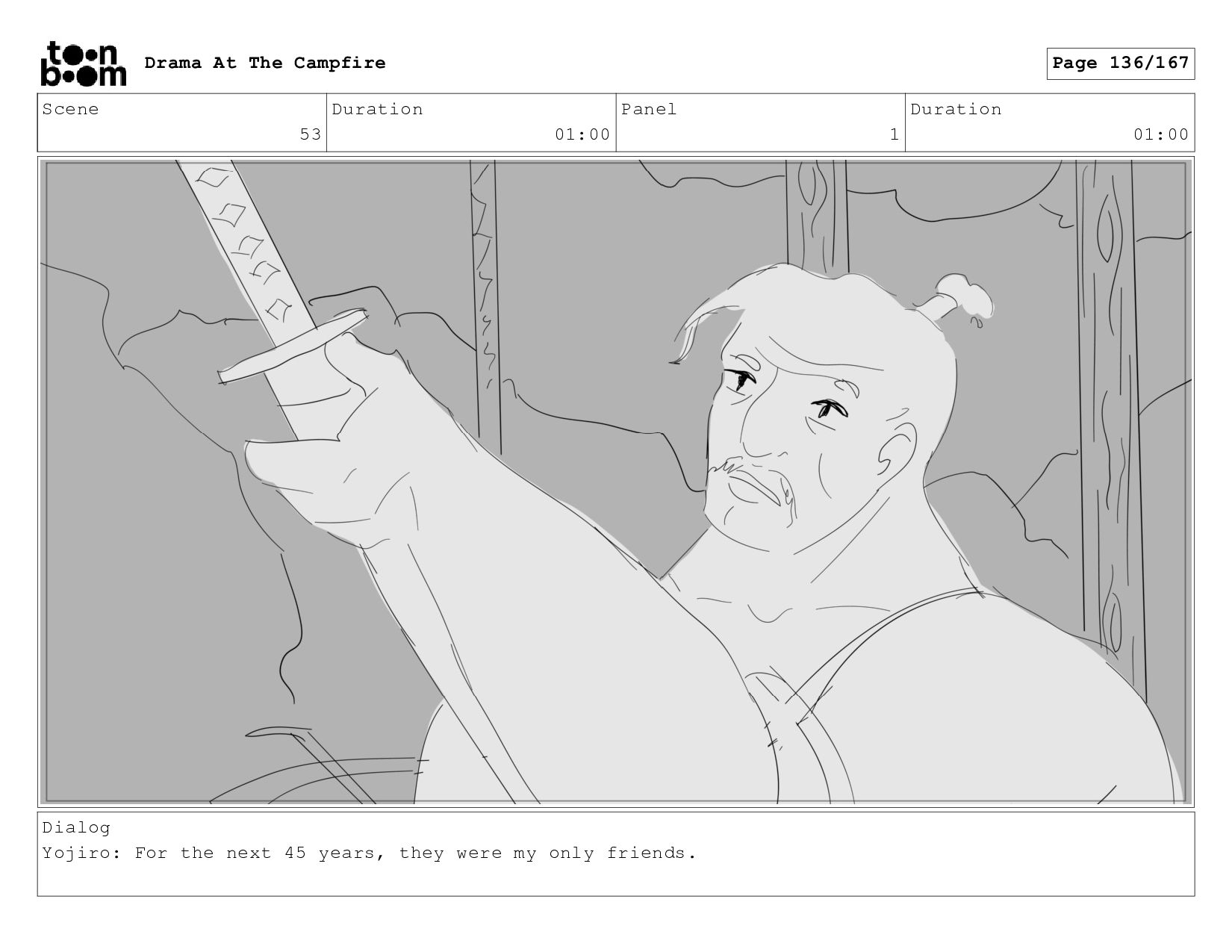
Task: Click the Toon Boom logo
Action: pyautogui.click(x=83, y=63)
